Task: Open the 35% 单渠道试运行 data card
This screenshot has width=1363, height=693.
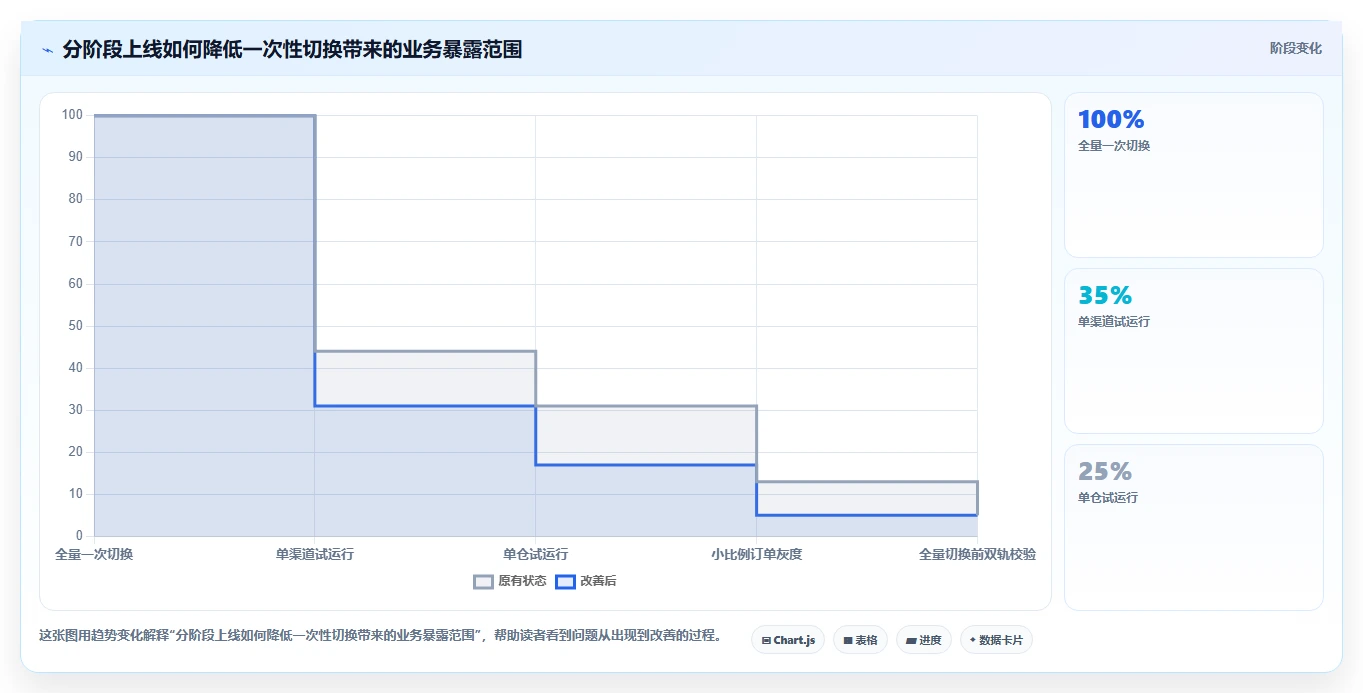Action: [1194, 351]
